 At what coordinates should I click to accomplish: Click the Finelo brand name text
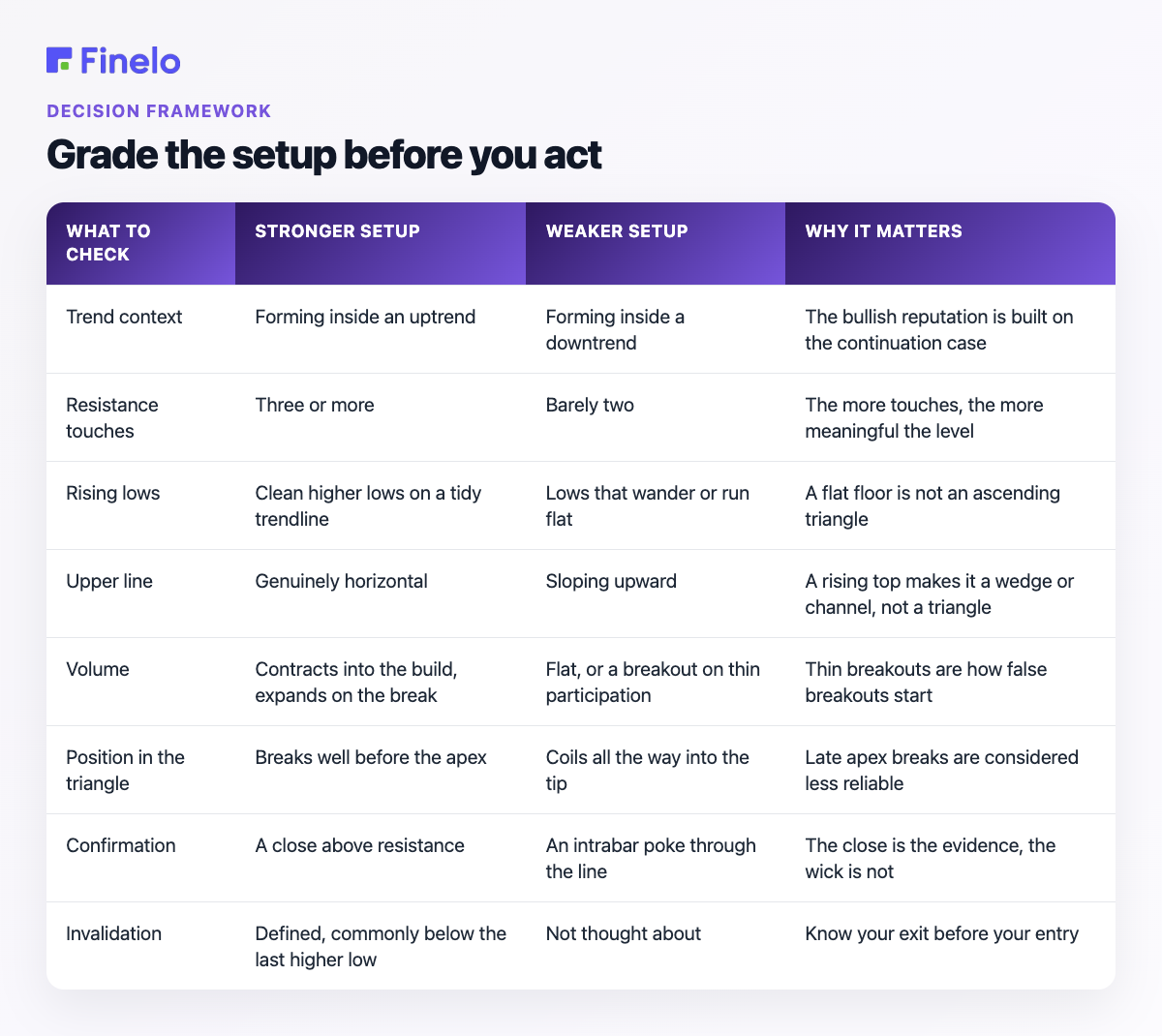131,60
